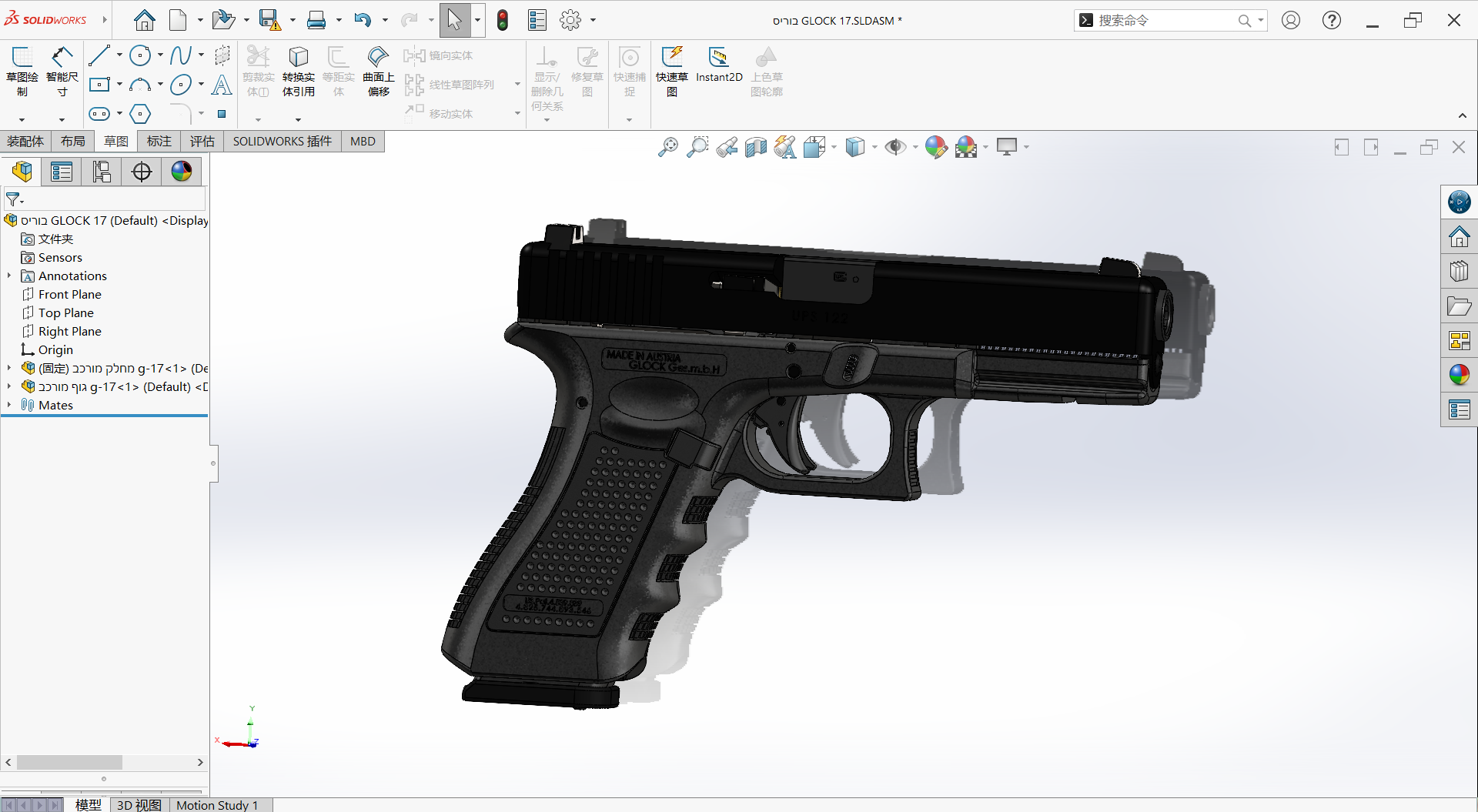Click the Rebuild traffic light icon
This screenshot has height=812, width=1478.
click(503, 20)
